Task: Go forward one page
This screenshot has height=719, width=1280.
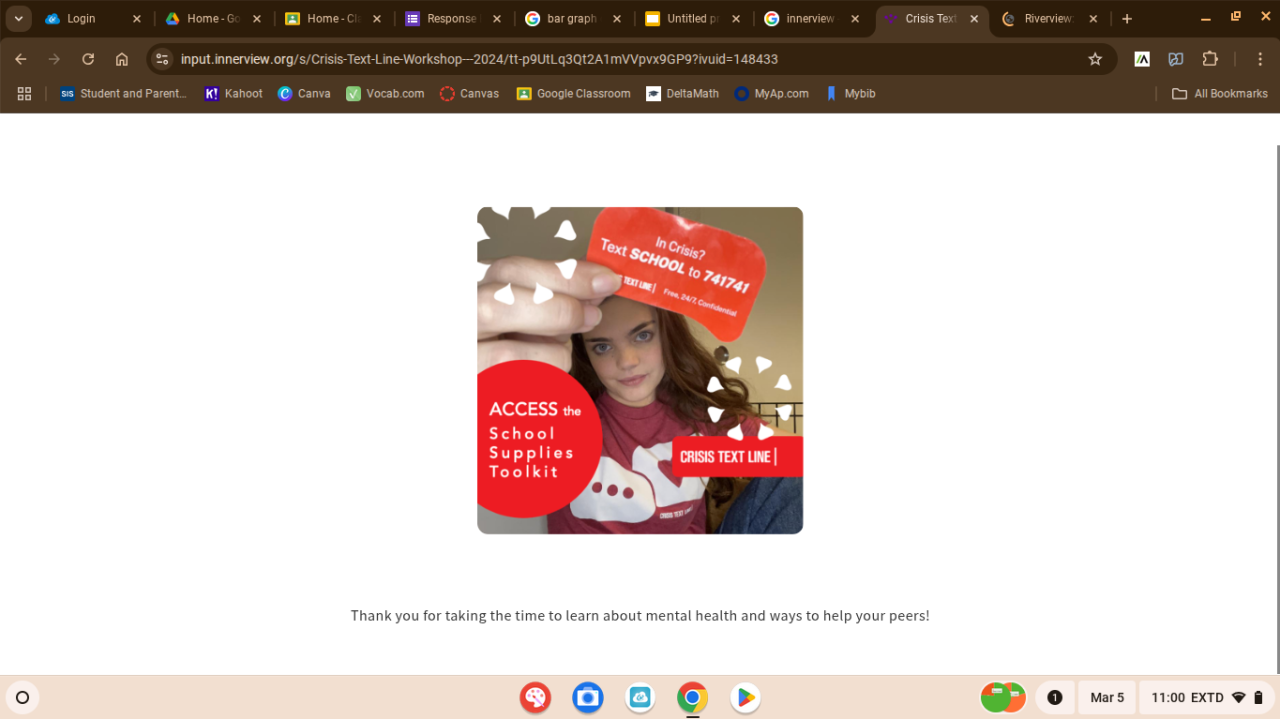Action: [54, 59]
